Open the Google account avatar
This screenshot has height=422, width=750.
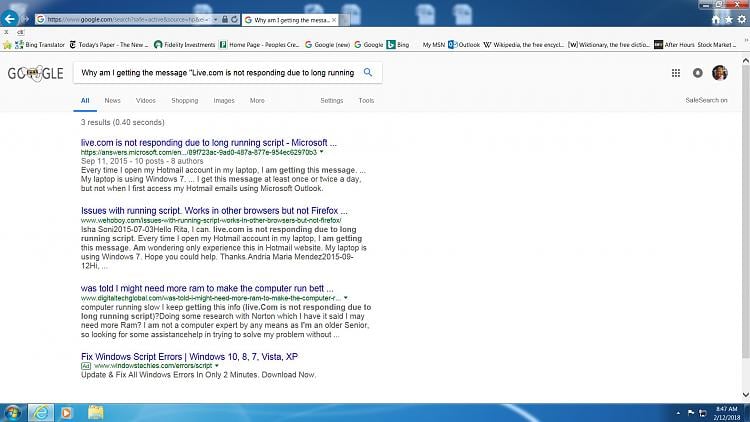[x=720, y=73]
